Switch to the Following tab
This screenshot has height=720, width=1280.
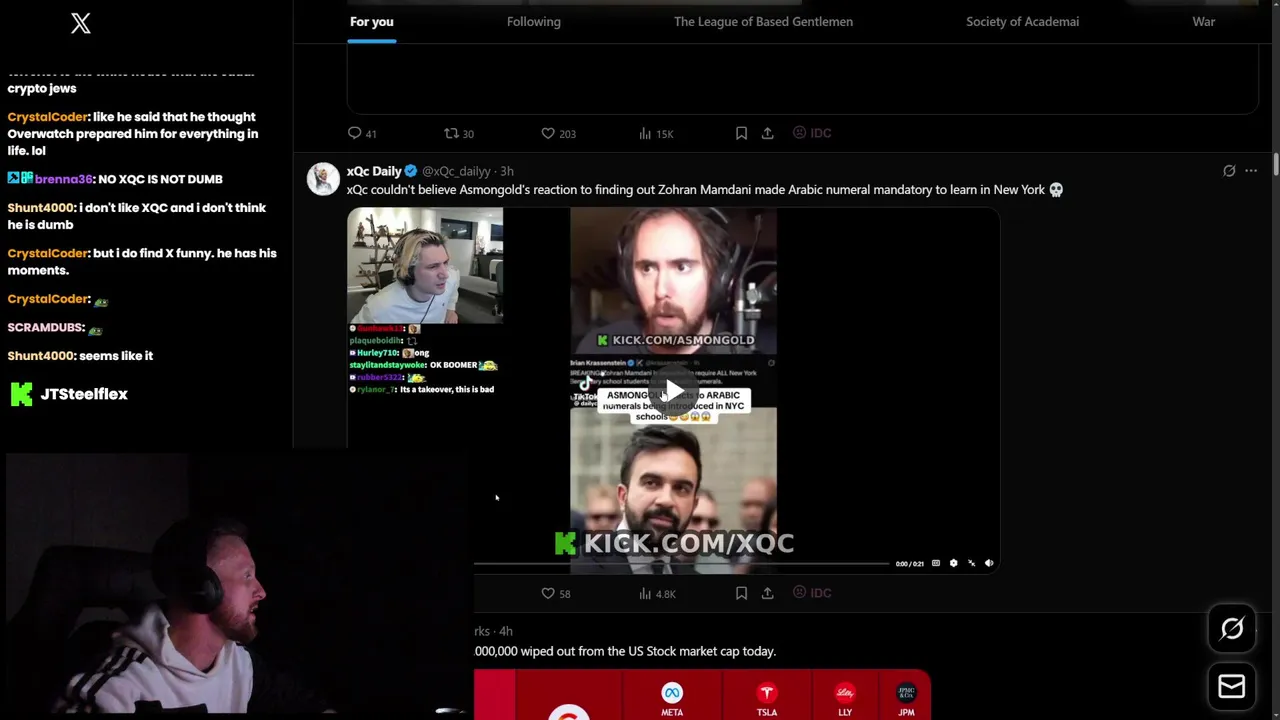pyautogui.click(x=534, y=21)
